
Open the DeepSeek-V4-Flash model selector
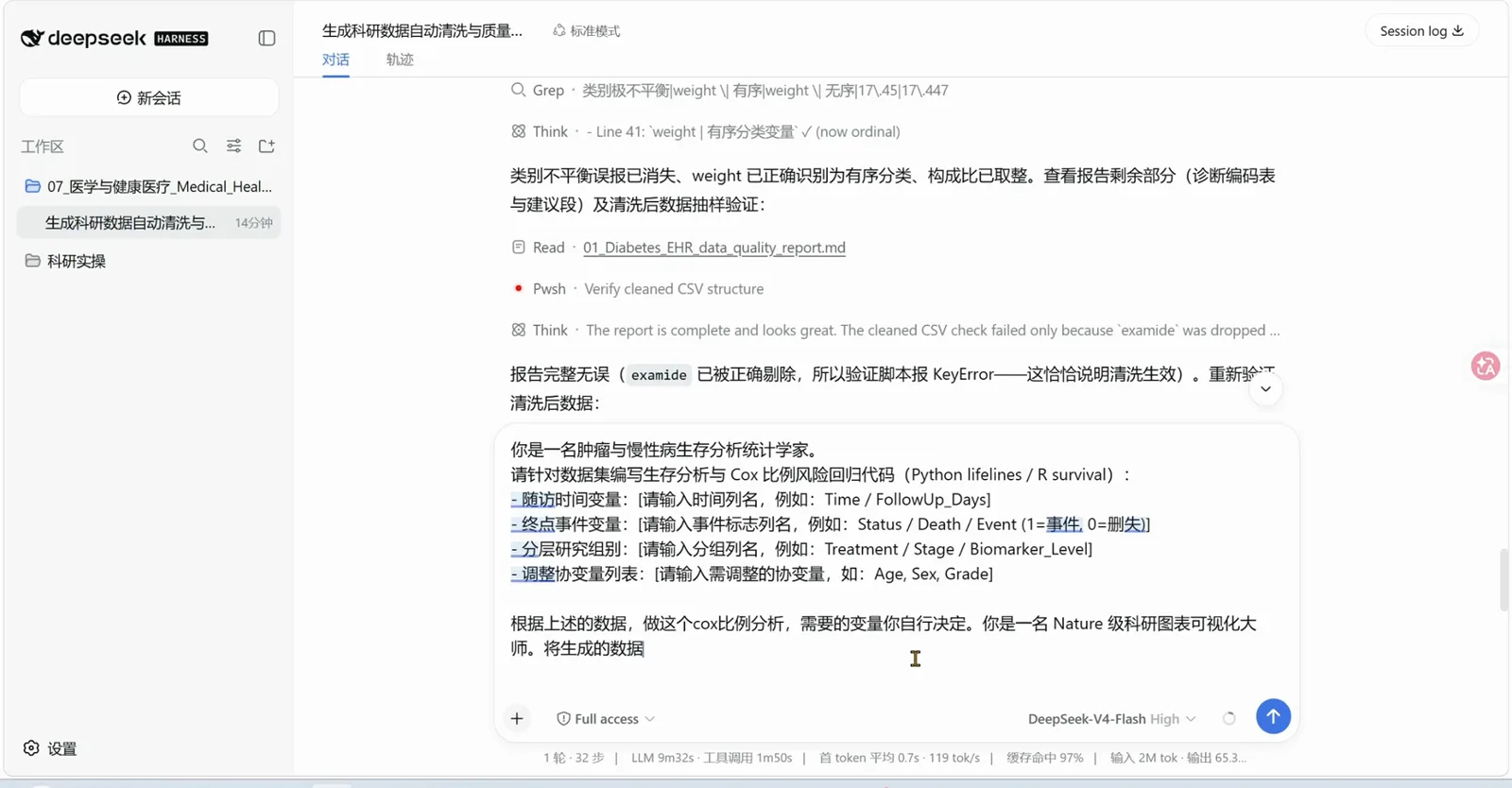pyautogui.click(x=1111, y=719)
